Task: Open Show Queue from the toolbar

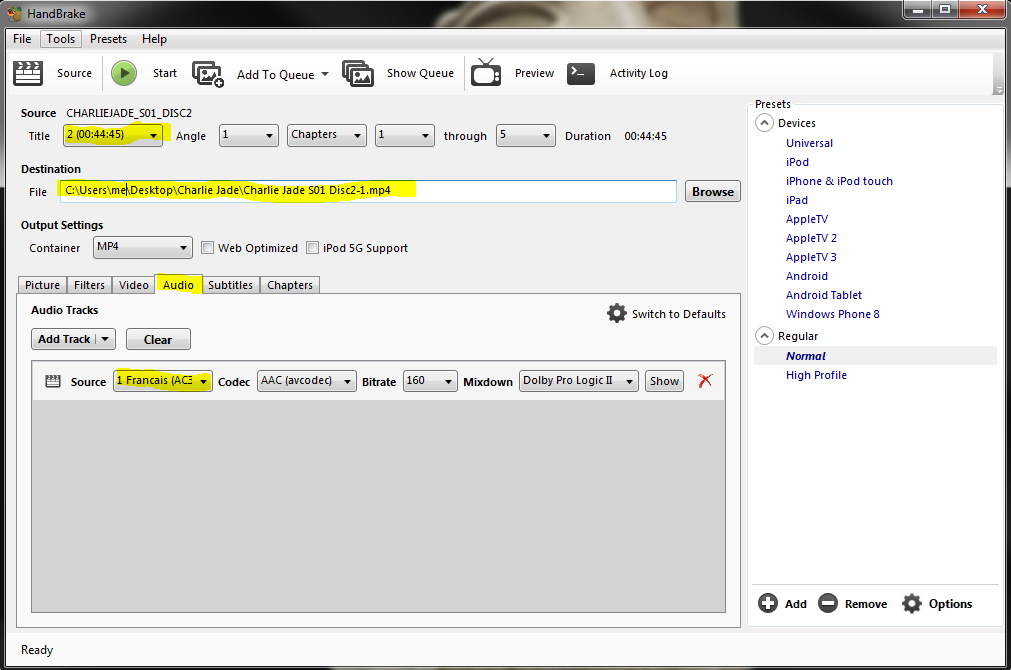Action: point(358,73)
